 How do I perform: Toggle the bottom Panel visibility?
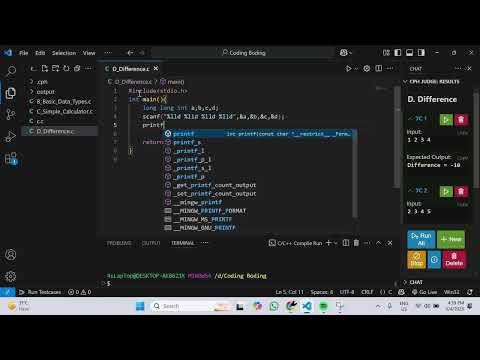click(410, 53)
